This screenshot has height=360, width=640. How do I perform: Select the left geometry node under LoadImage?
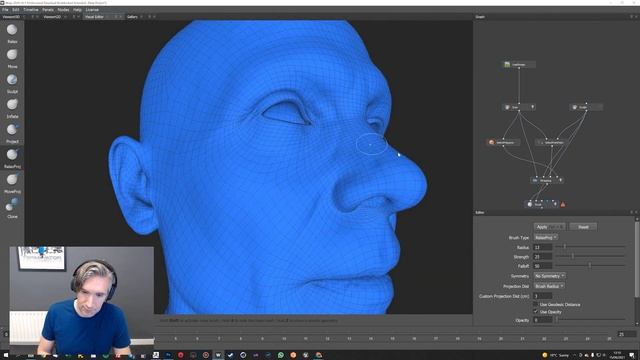[518, 107]
